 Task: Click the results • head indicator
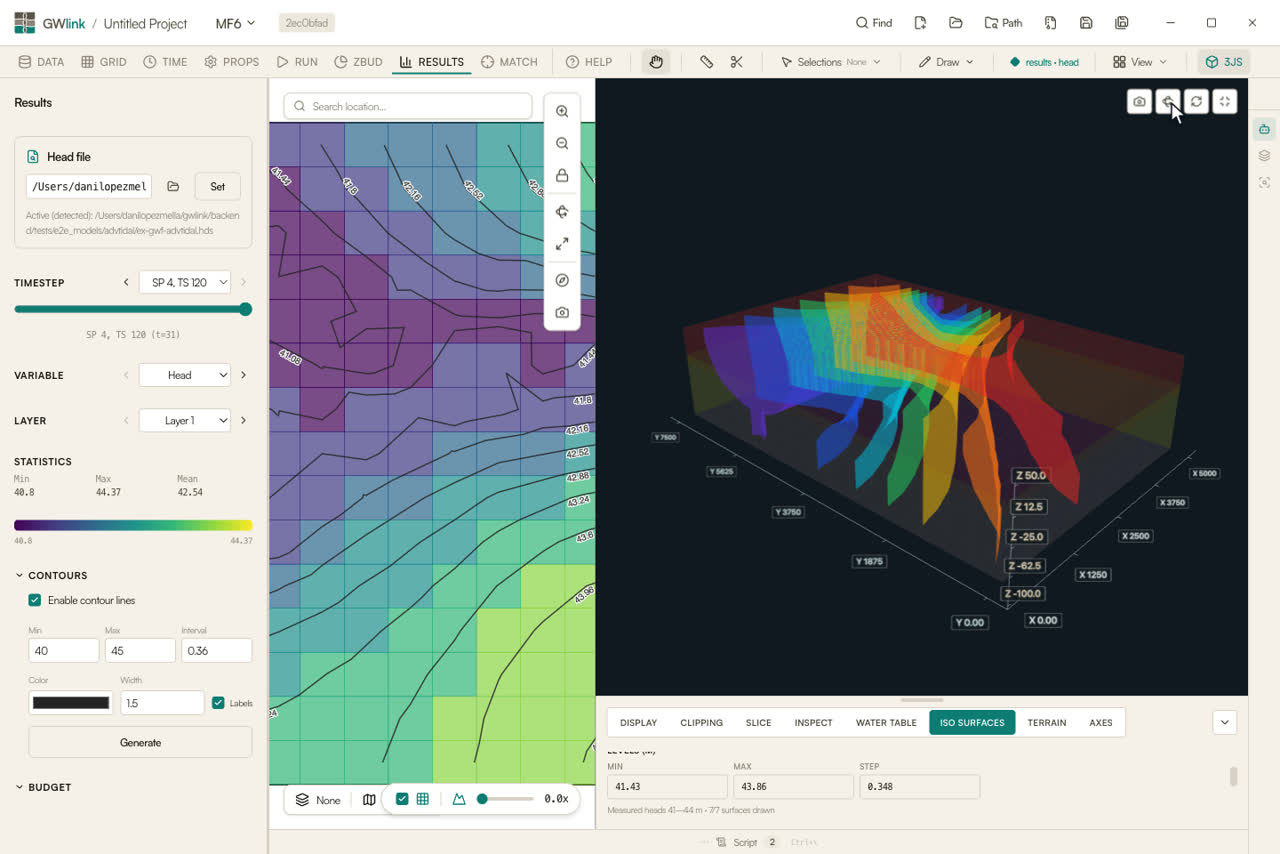(1044, 62)
